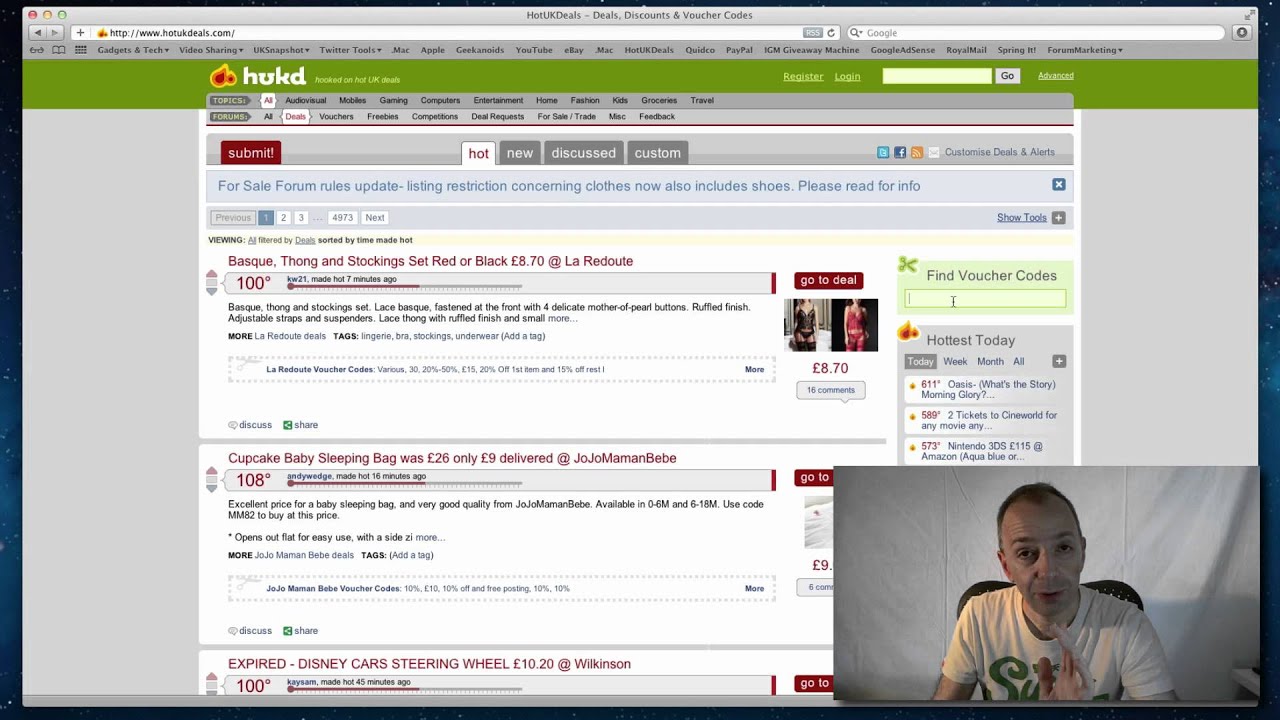Enter full screen with the window arrows icon
The height and width of the screenshot is (720, 1280).
point(1249,14)
